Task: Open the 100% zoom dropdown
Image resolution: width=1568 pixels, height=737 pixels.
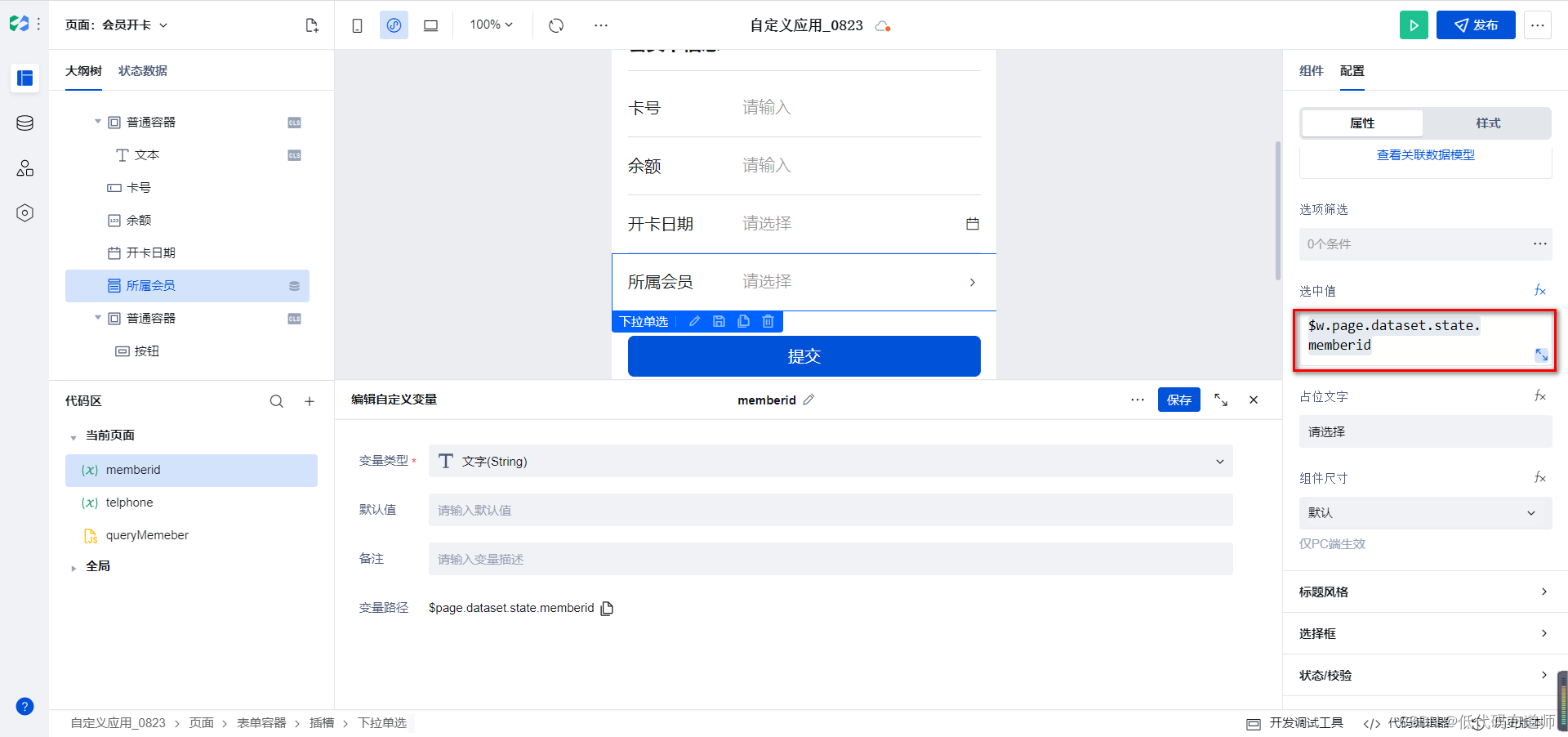Action: (491, 25)
